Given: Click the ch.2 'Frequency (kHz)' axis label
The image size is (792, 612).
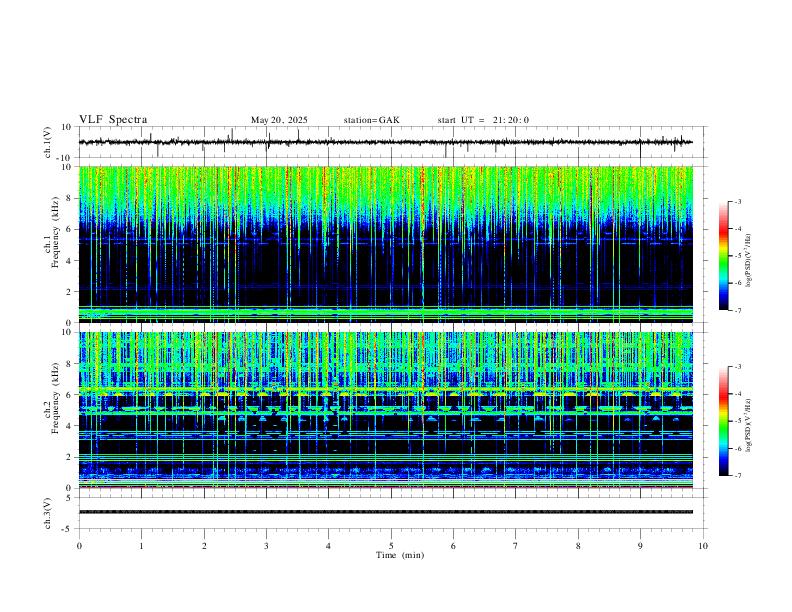Looking at the screenshot, I should click(x=55, y=398).
